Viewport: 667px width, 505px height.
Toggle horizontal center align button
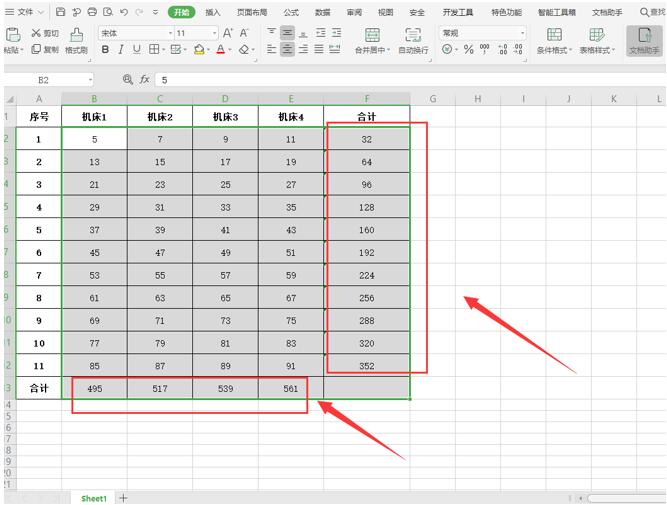point(287,49)
